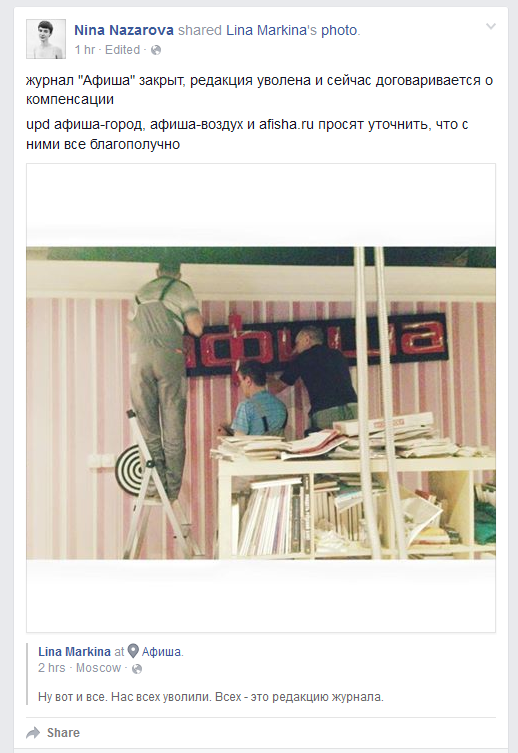
Task: Click the globe icon next to Moscow
Action: coord(137,668)
